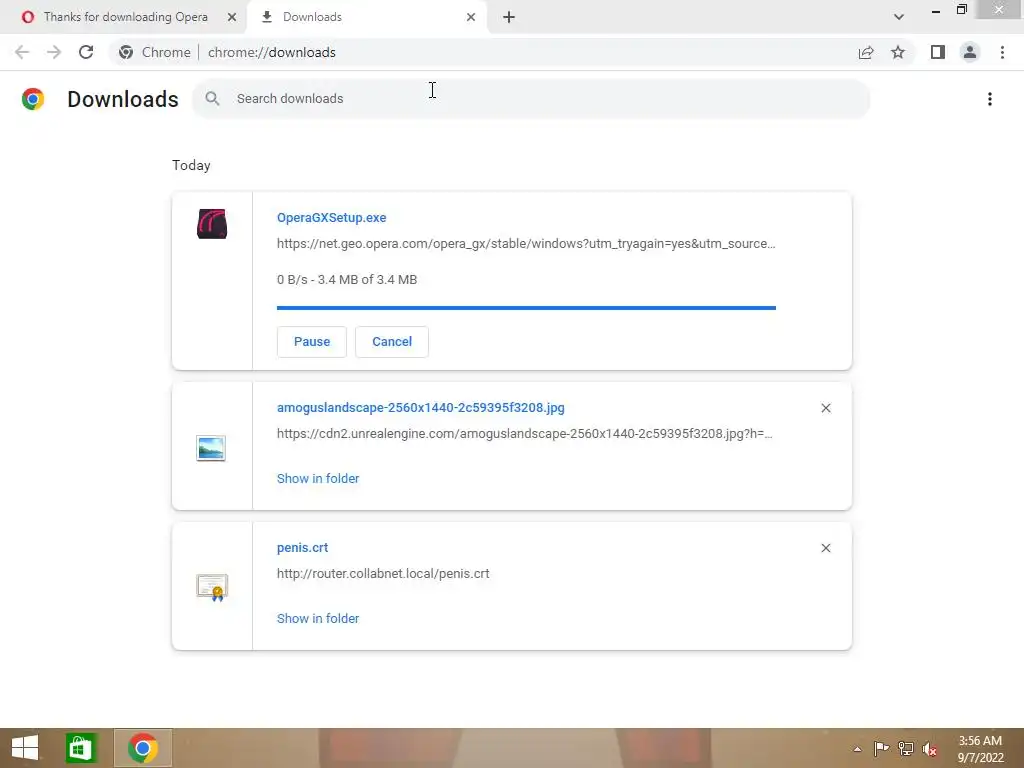Viewport: 1024px width, 768px height.
Task: Open the Windows Store taskbar icon
Action: 81,748
